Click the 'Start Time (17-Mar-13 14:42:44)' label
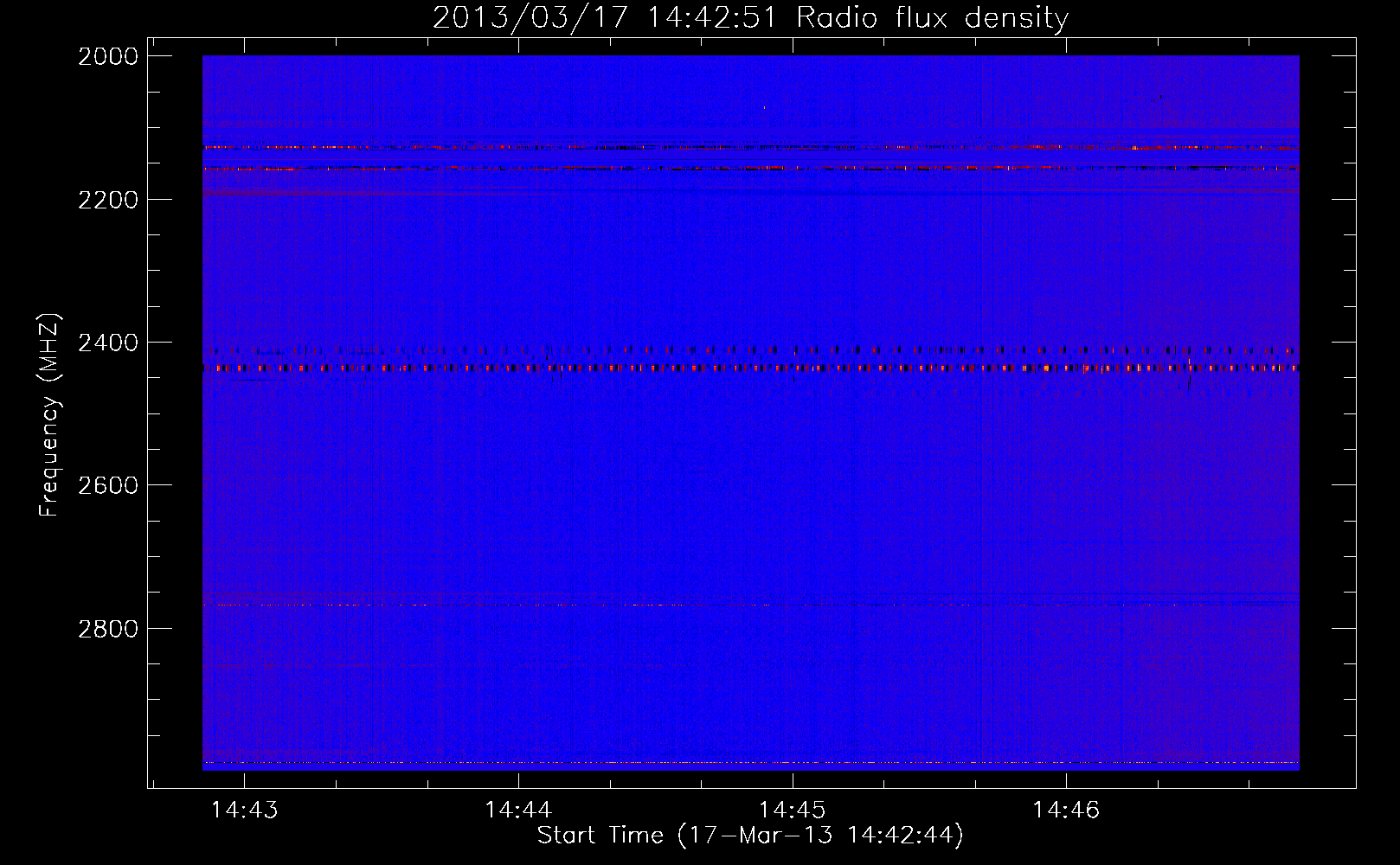1400x865 pixels. tap(750, 836)
